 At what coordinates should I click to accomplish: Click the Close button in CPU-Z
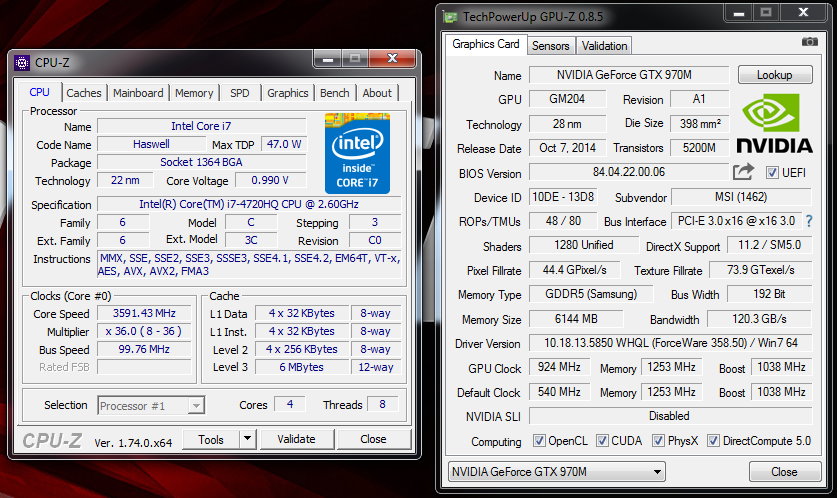[x=373, y=439]
